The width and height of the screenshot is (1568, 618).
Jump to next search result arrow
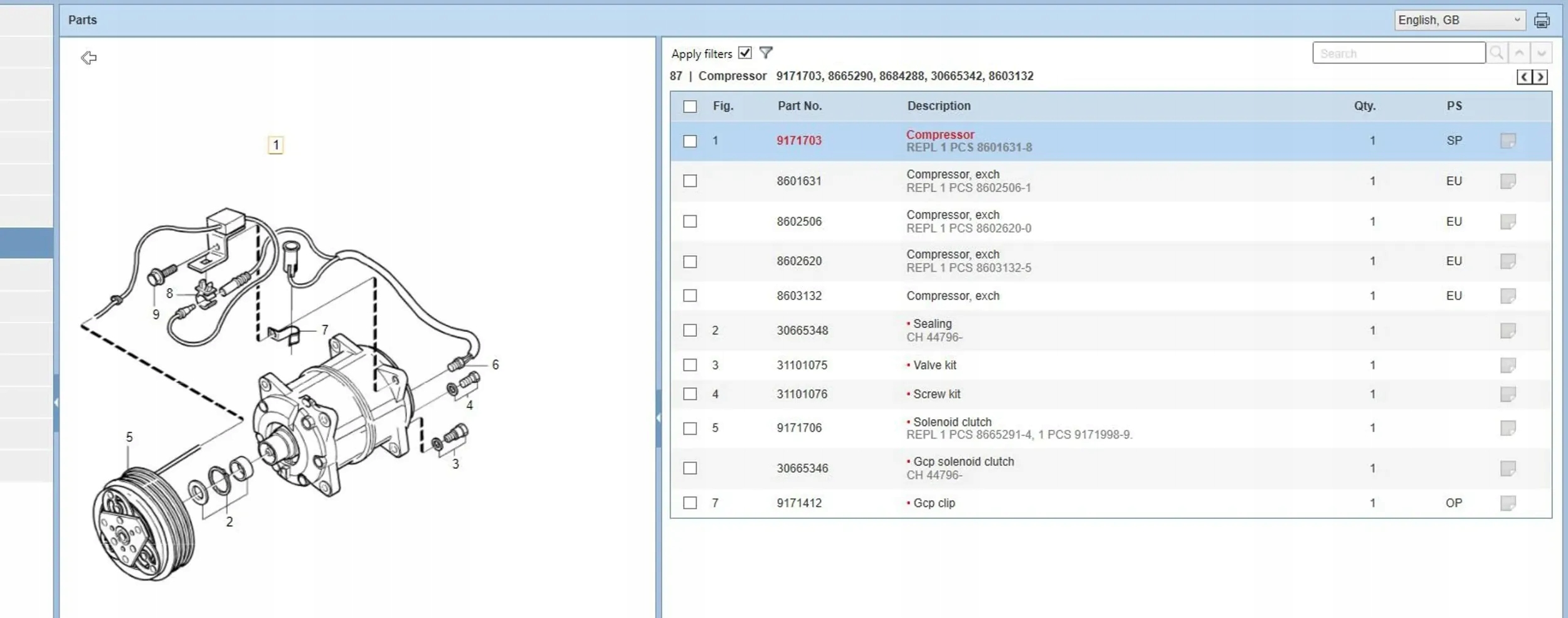pyautogui.click(x=1542, y=53)
